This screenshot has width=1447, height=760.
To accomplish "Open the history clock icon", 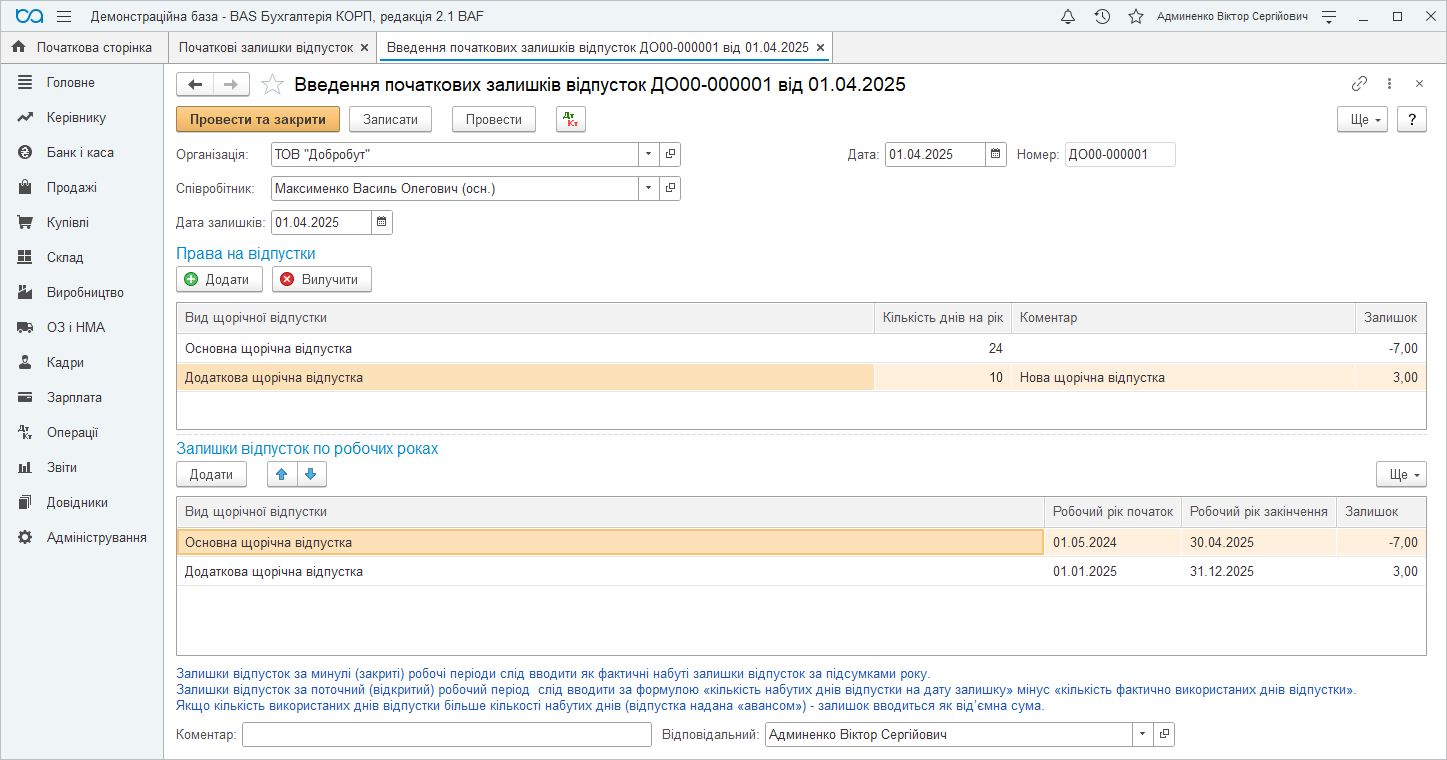I will tap(1102, 16).
